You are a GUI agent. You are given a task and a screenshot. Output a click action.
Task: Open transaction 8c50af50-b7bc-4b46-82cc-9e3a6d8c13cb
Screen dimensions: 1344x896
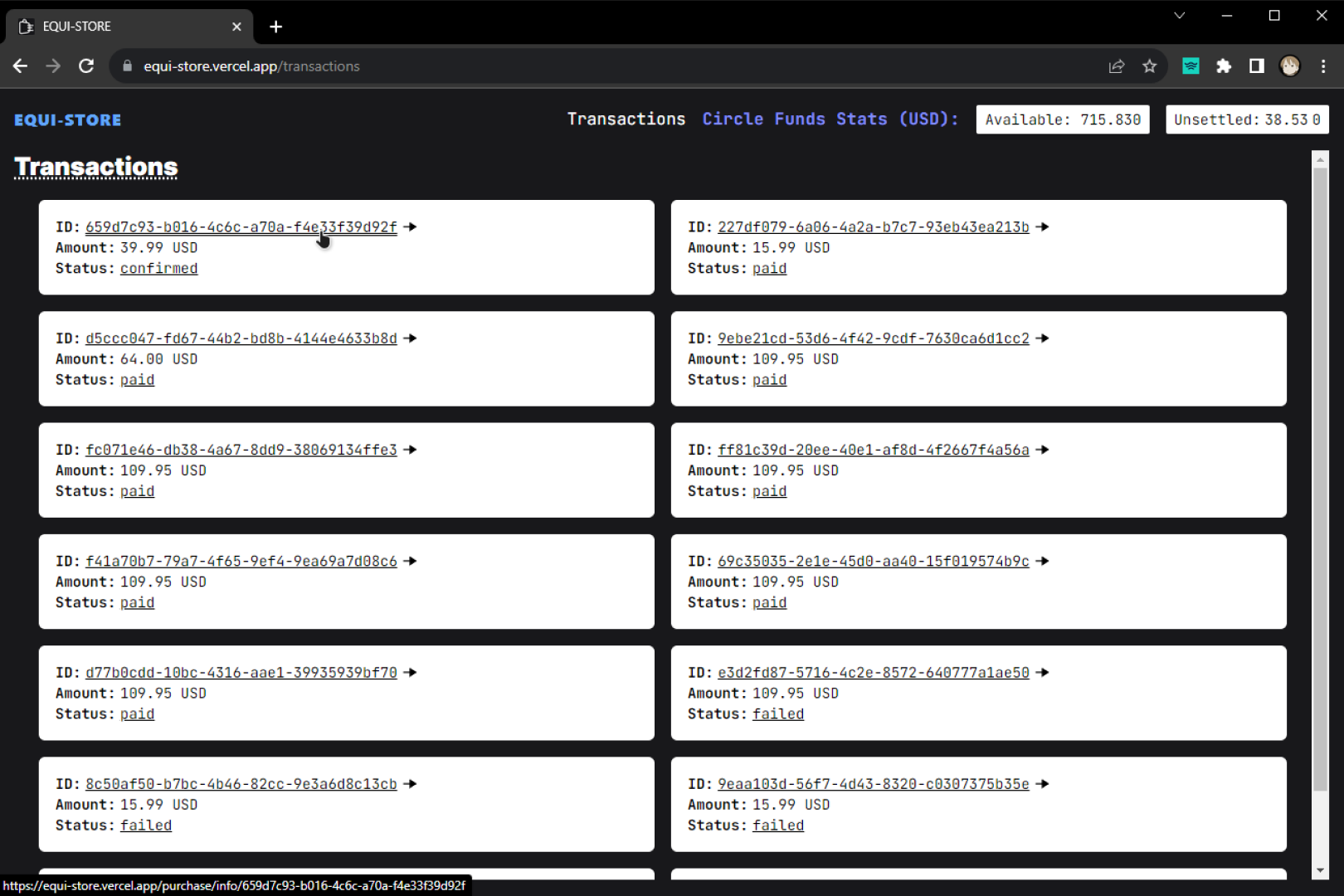241,784
